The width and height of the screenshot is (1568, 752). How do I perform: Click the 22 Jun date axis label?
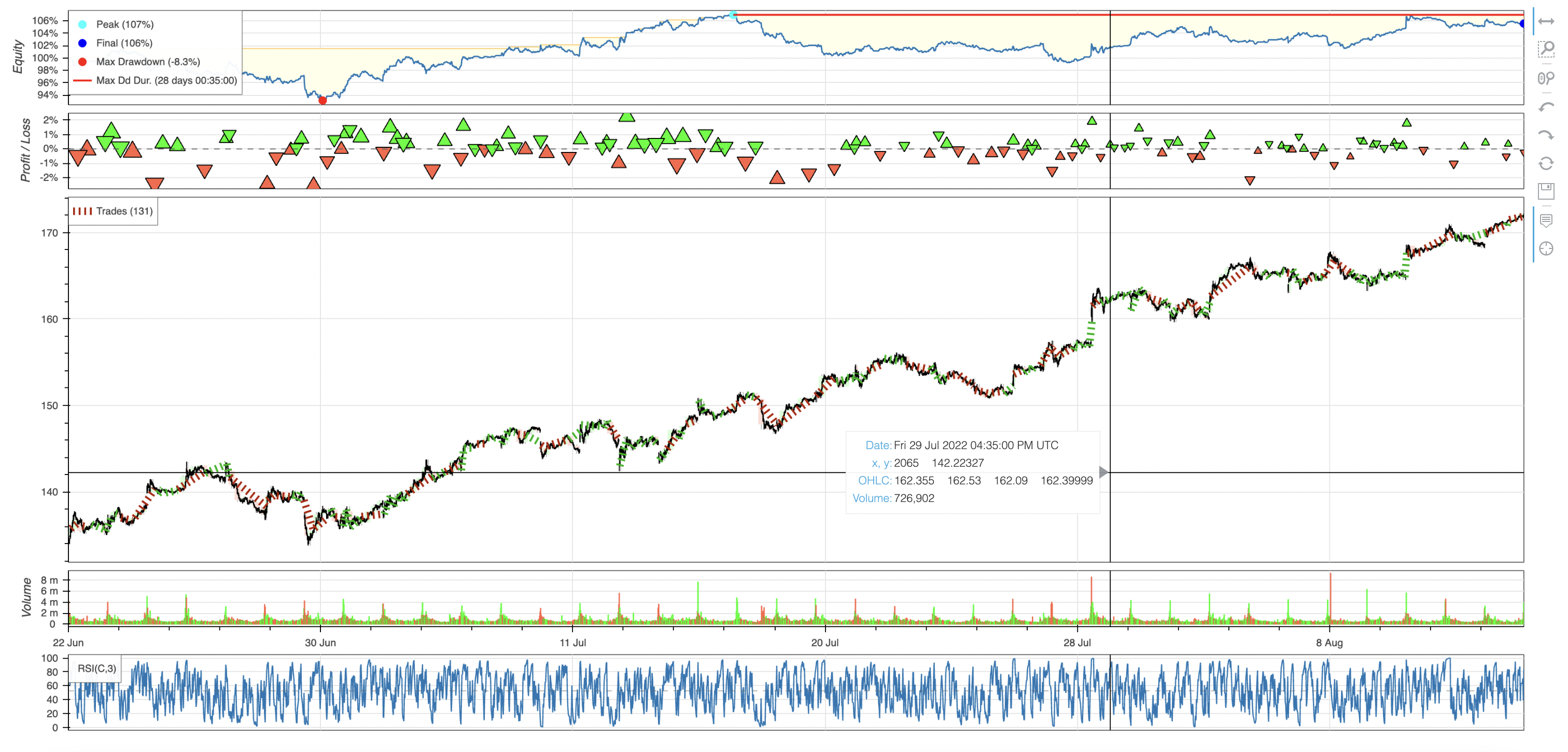point(68,643)
